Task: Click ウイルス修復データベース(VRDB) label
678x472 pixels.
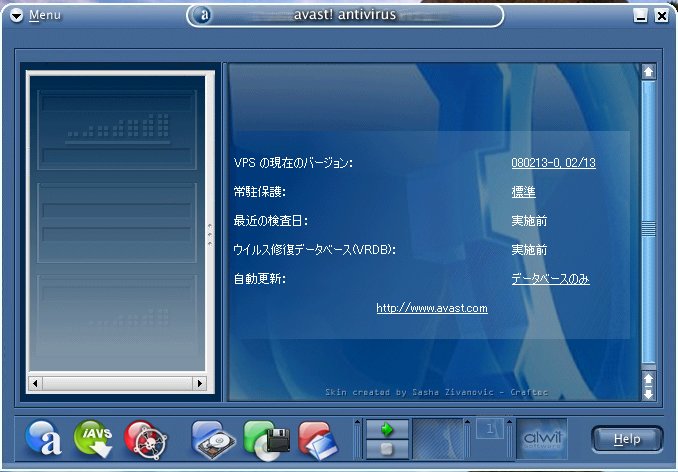Action: [314, 250]
